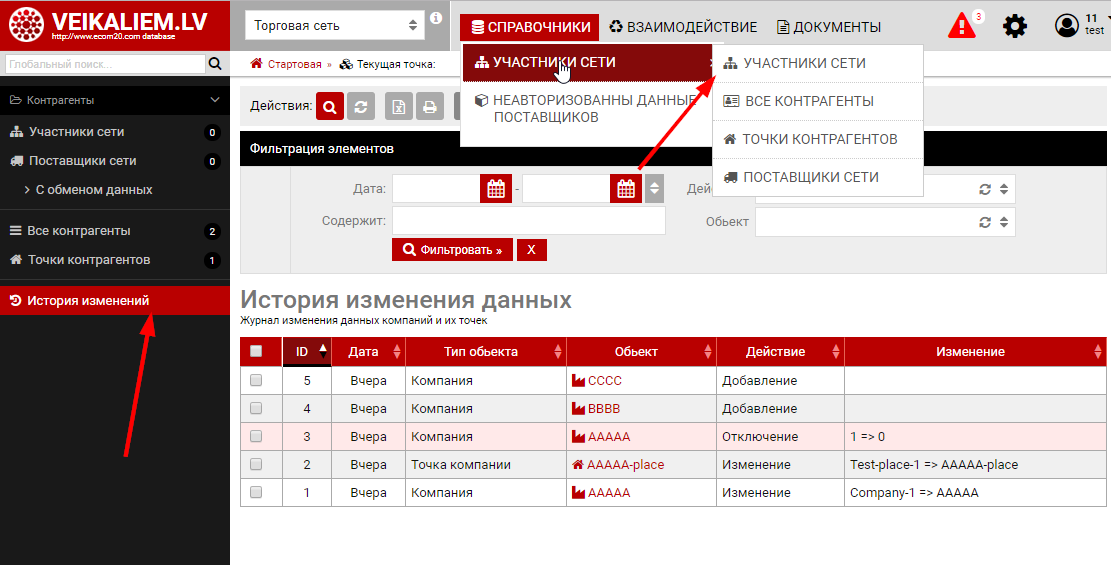
Task: Open the AAAAA-place object link
Action: tap(625, 465)
